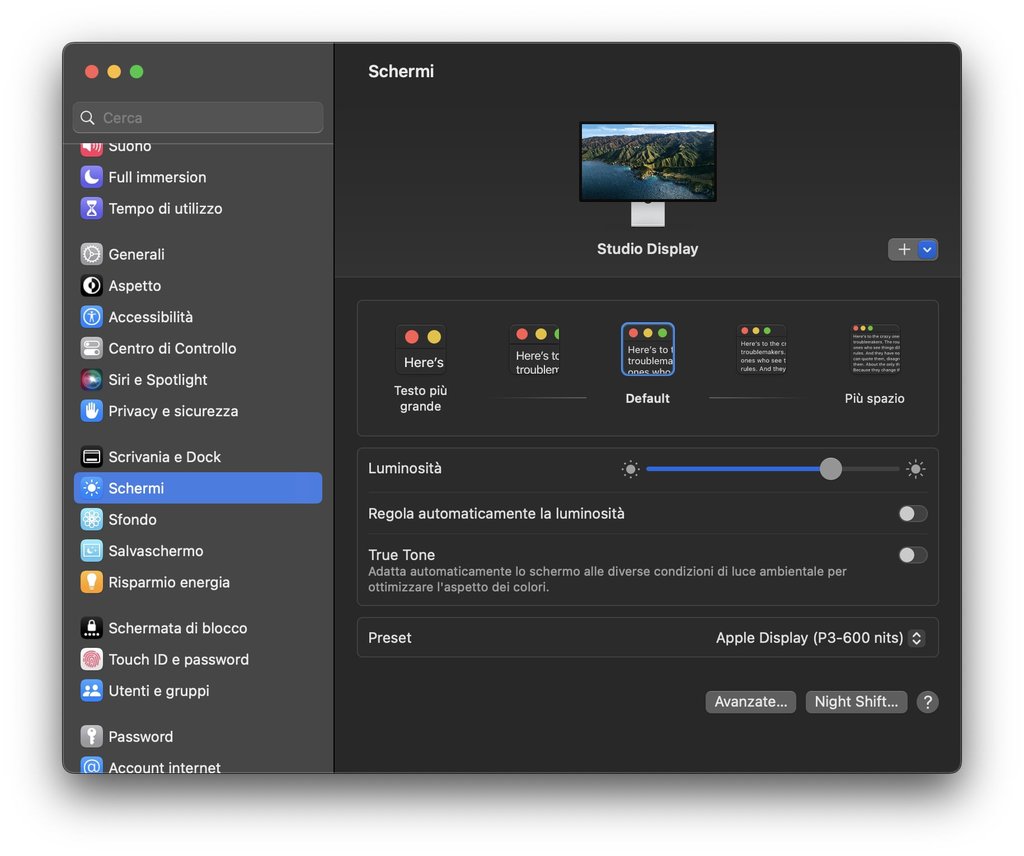Click the Touch ID fingerprint icon

(x=91, y=659)
